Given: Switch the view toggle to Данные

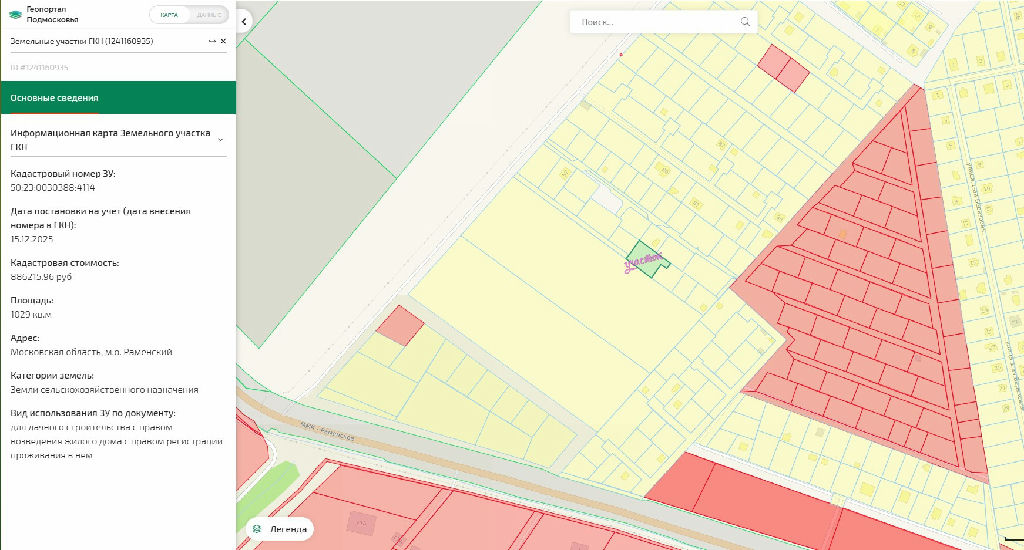Looking at the screenshot, I should [x=208, y=15].
